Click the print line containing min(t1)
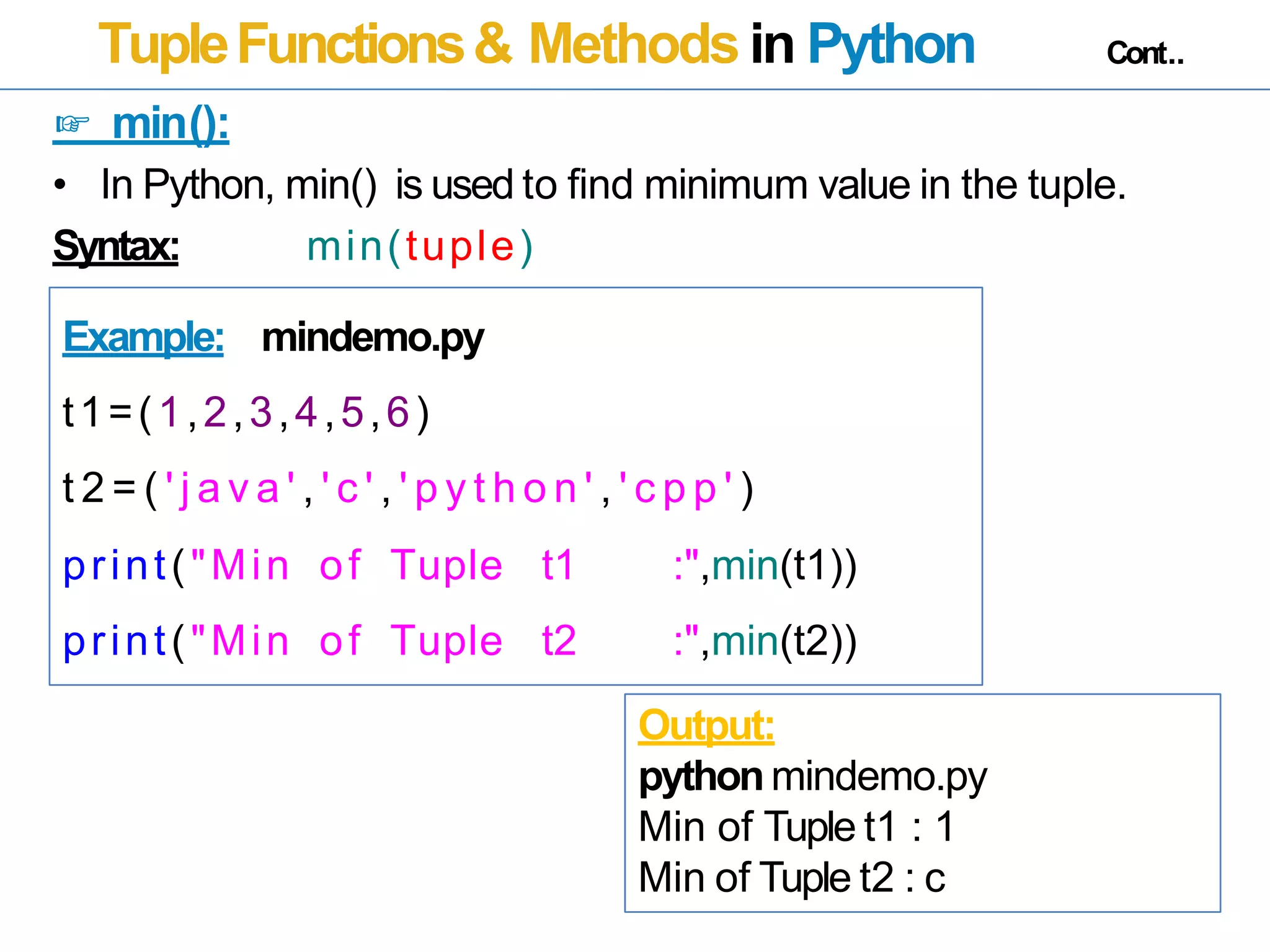 click(460, 566)
